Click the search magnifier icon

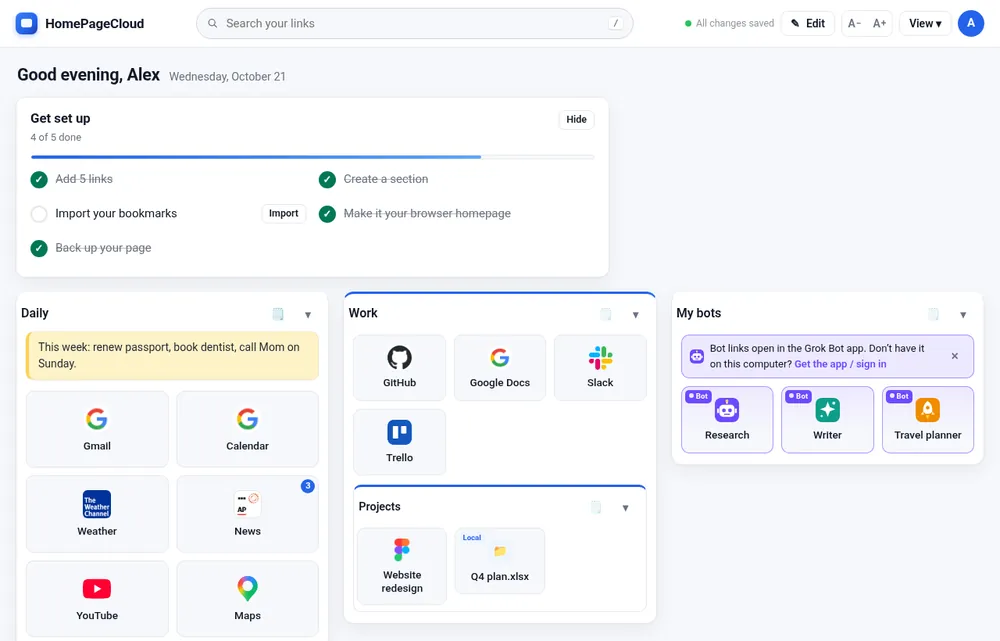[x=212, y=24]
